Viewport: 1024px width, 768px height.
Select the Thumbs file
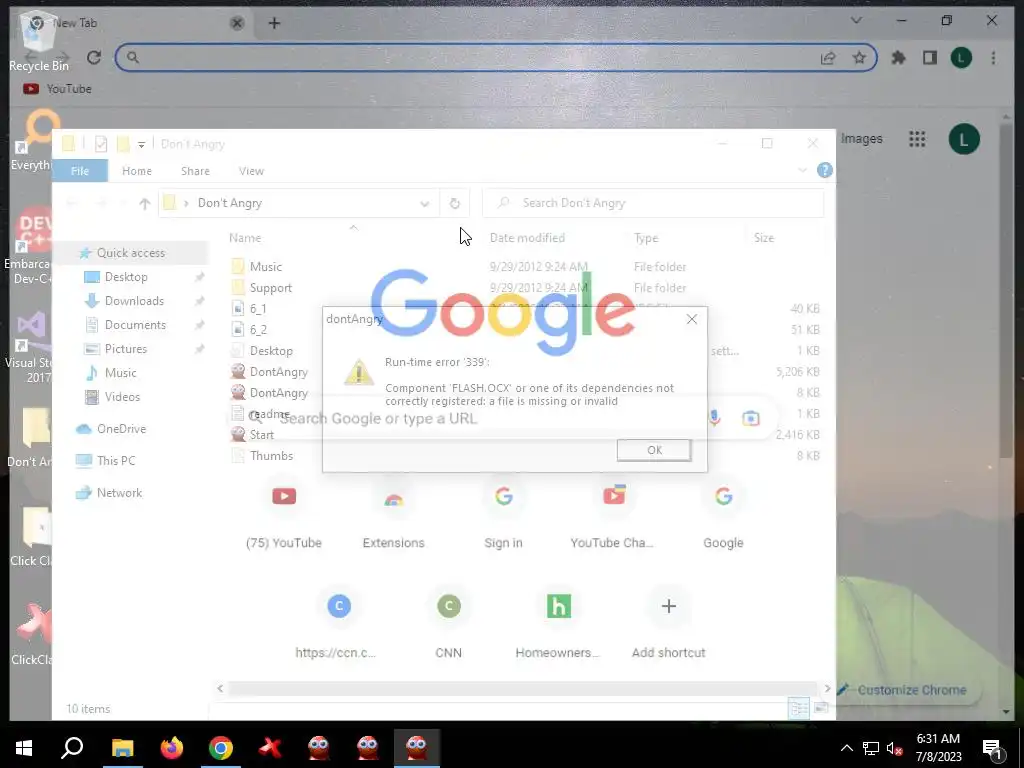[271, 456]
